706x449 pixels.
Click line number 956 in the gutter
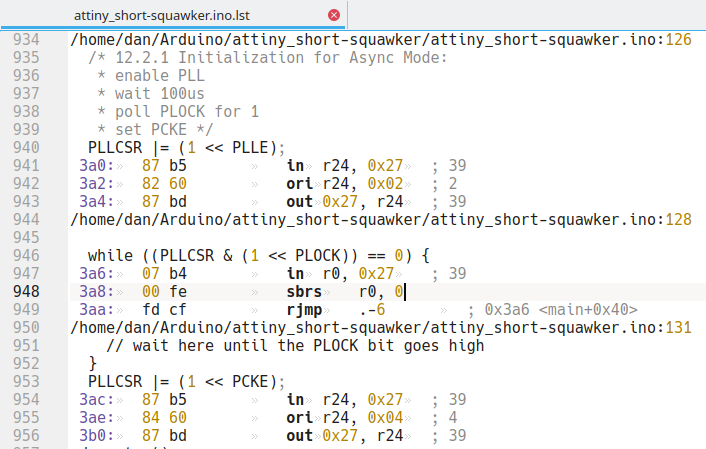[x=24, y=436]
